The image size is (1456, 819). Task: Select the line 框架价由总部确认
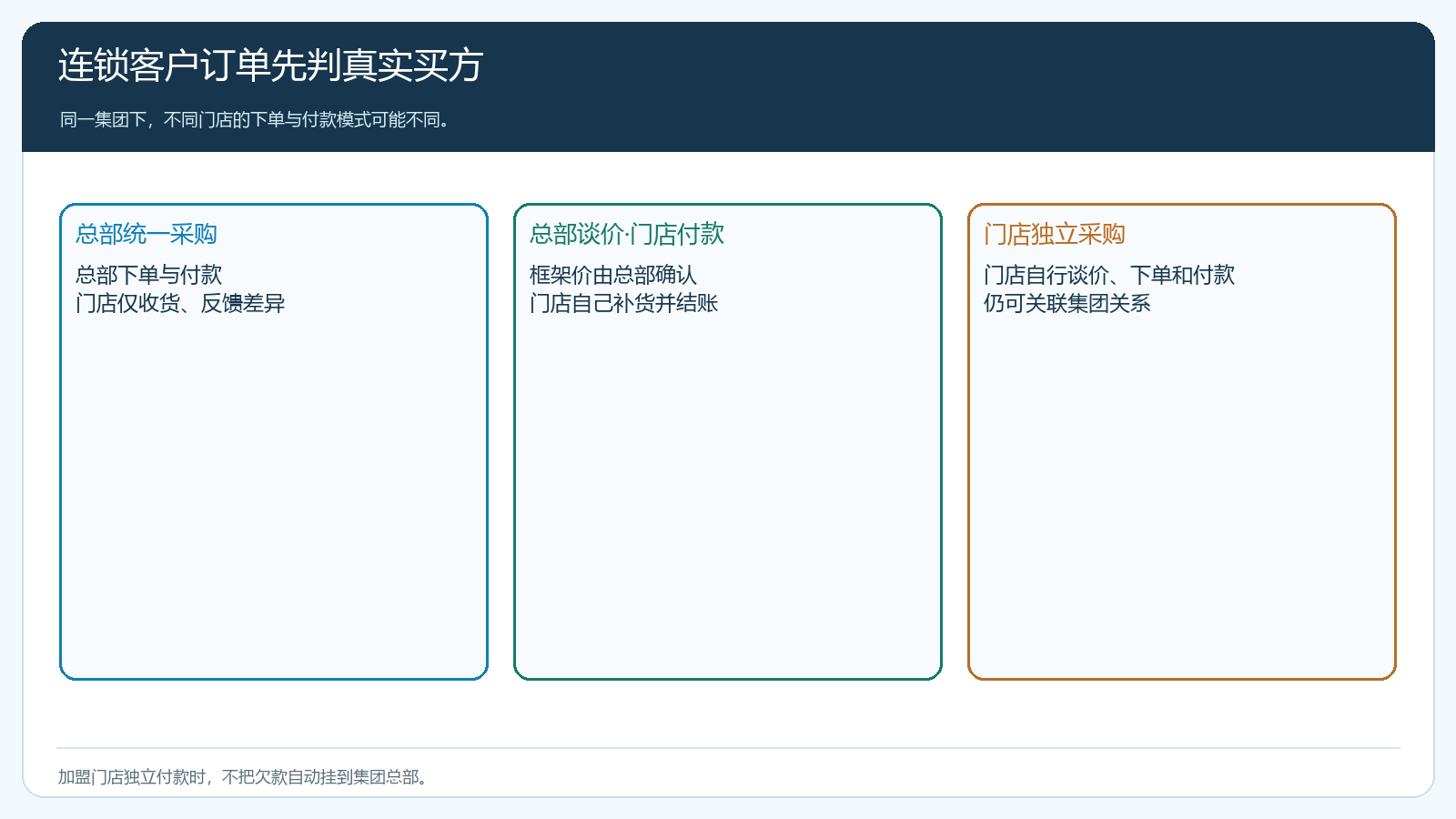click(x=613, y=275)
